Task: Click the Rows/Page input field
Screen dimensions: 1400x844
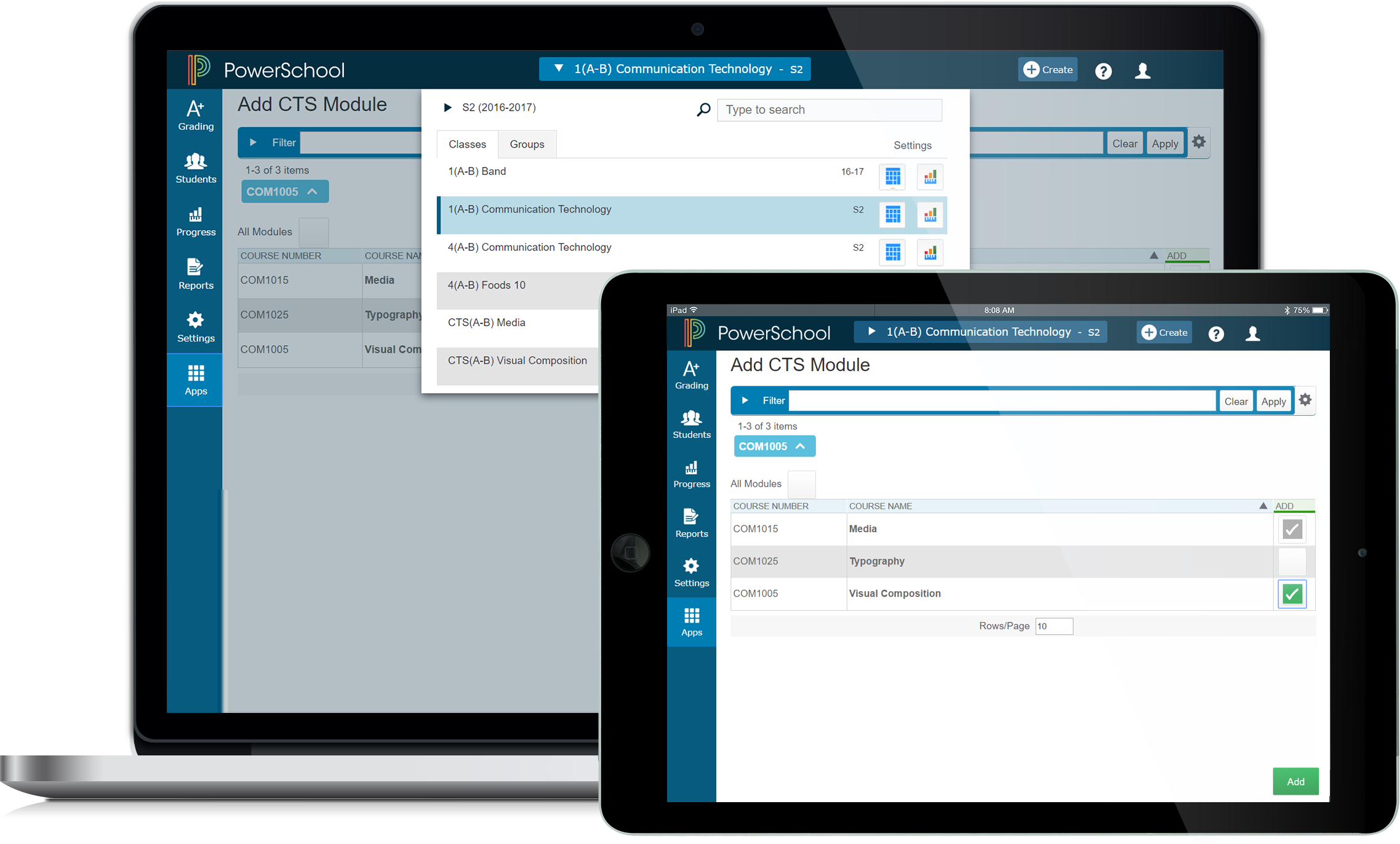Action: tap(1054, 626)
